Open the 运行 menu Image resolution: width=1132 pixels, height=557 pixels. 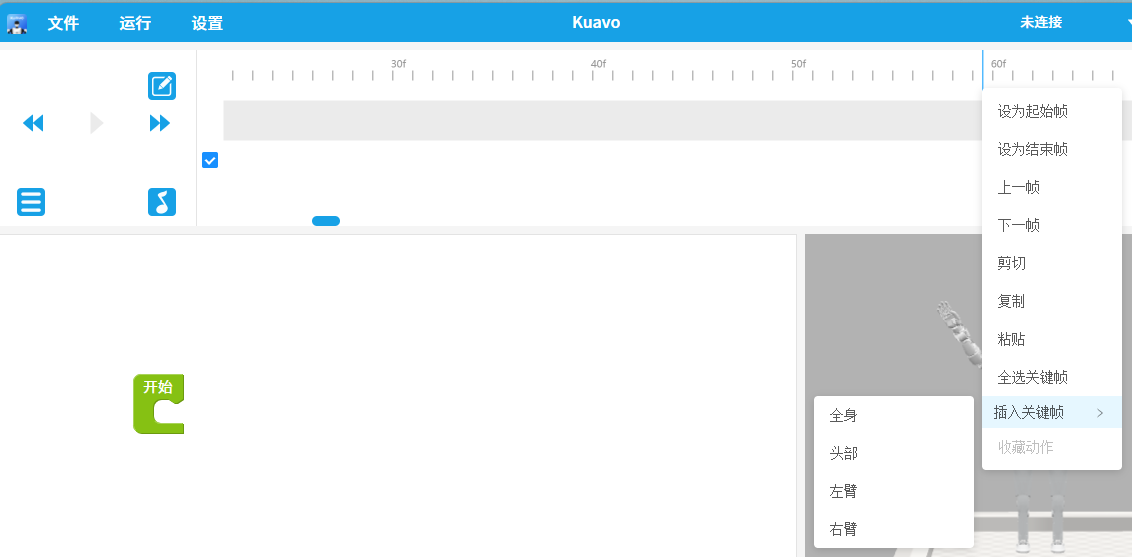[x=135, y=23]
